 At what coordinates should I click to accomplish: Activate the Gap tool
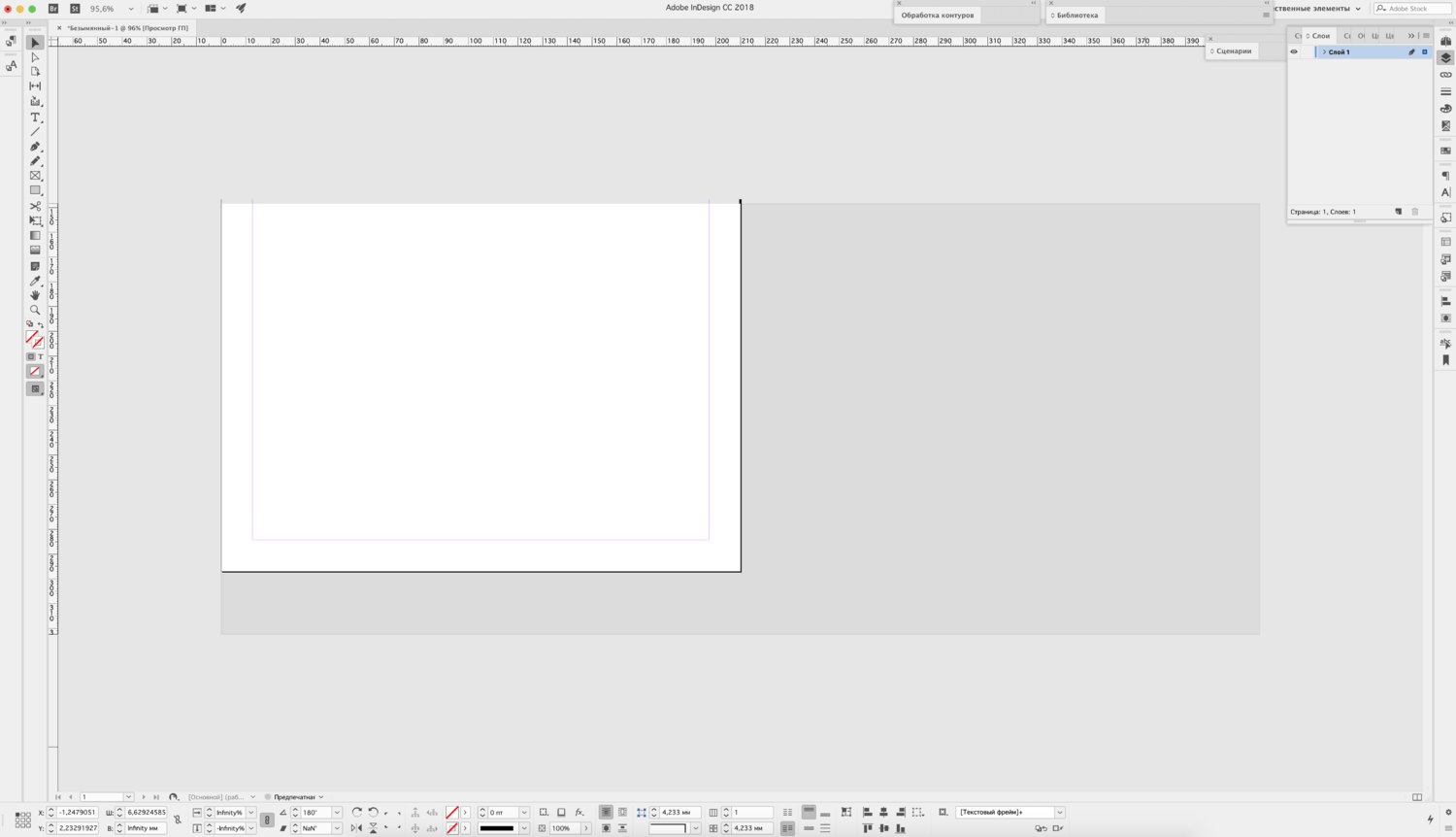[x=35, y=86]
